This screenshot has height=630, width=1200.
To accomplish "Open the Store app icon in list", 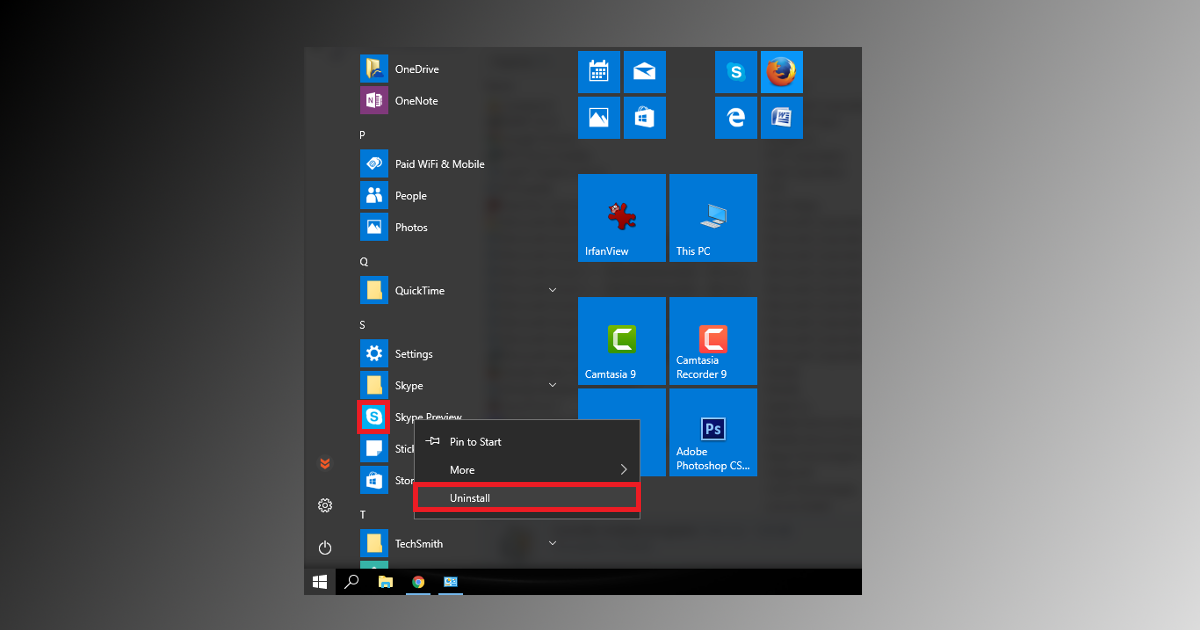I will click(374, 480).
